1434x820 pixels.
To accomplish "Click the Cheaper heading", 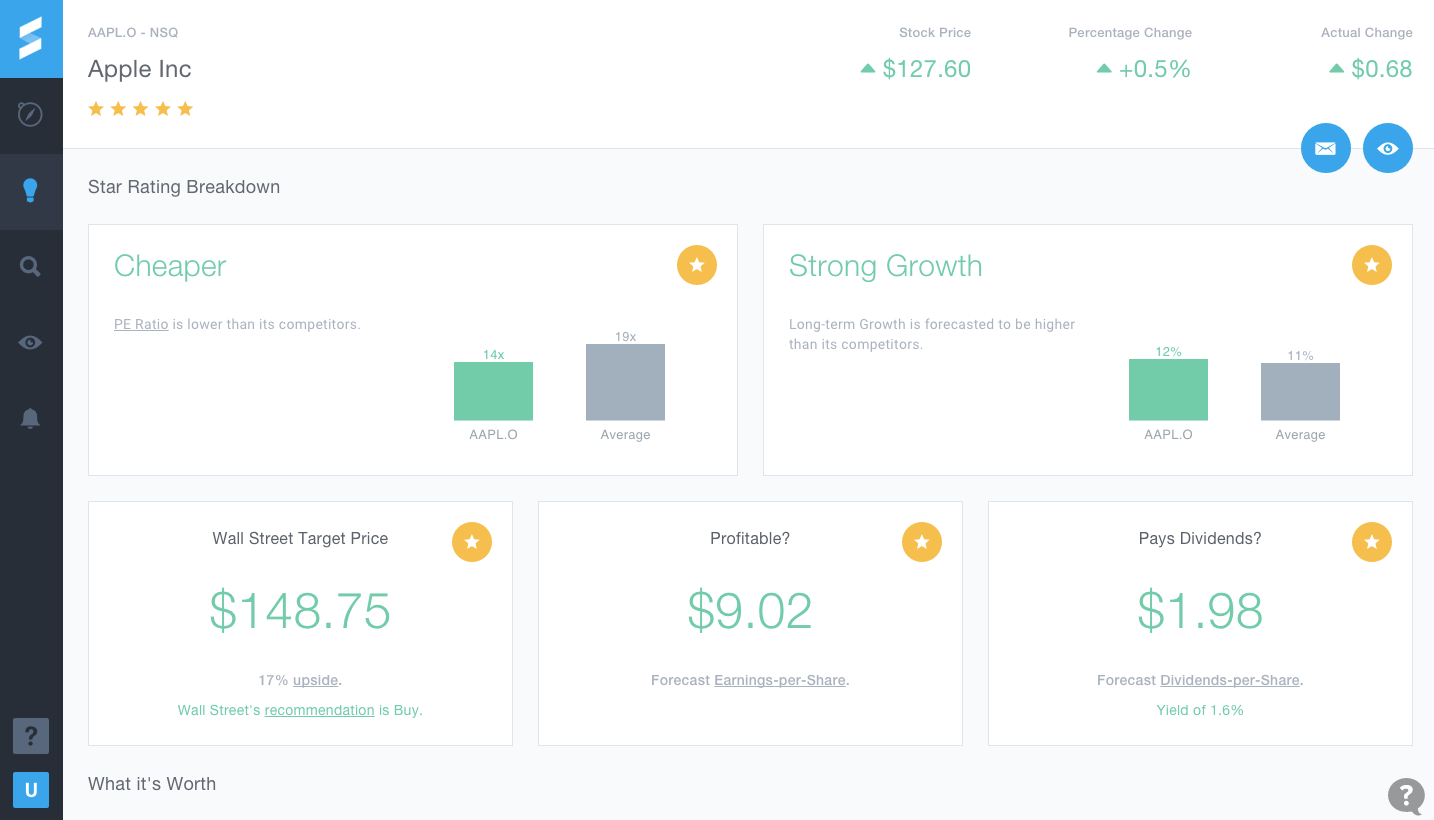I will pos(170,266).
